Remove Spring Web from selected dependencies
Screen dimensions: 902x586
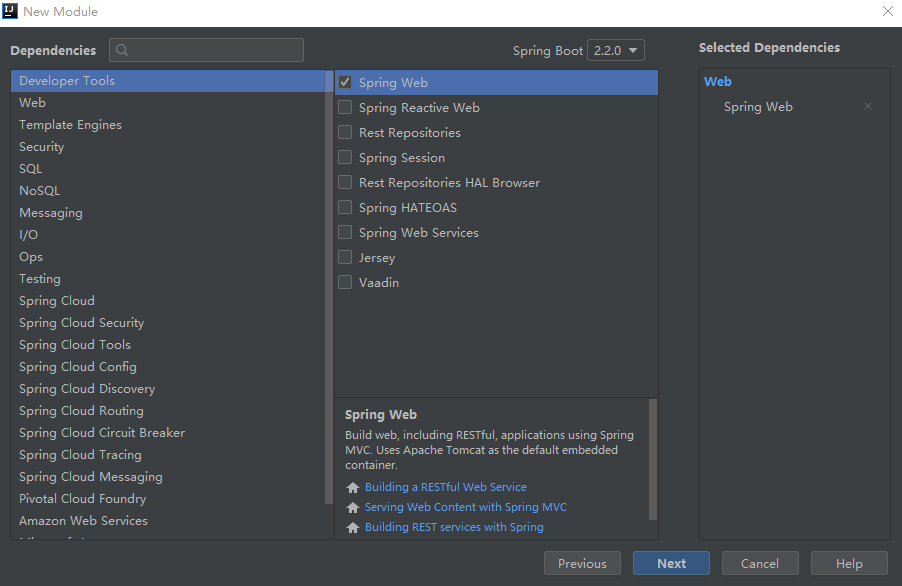867,107
